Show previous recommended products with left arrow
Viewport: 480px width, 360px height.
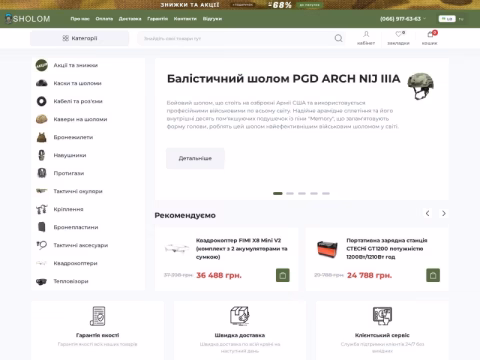click(428, 213)
